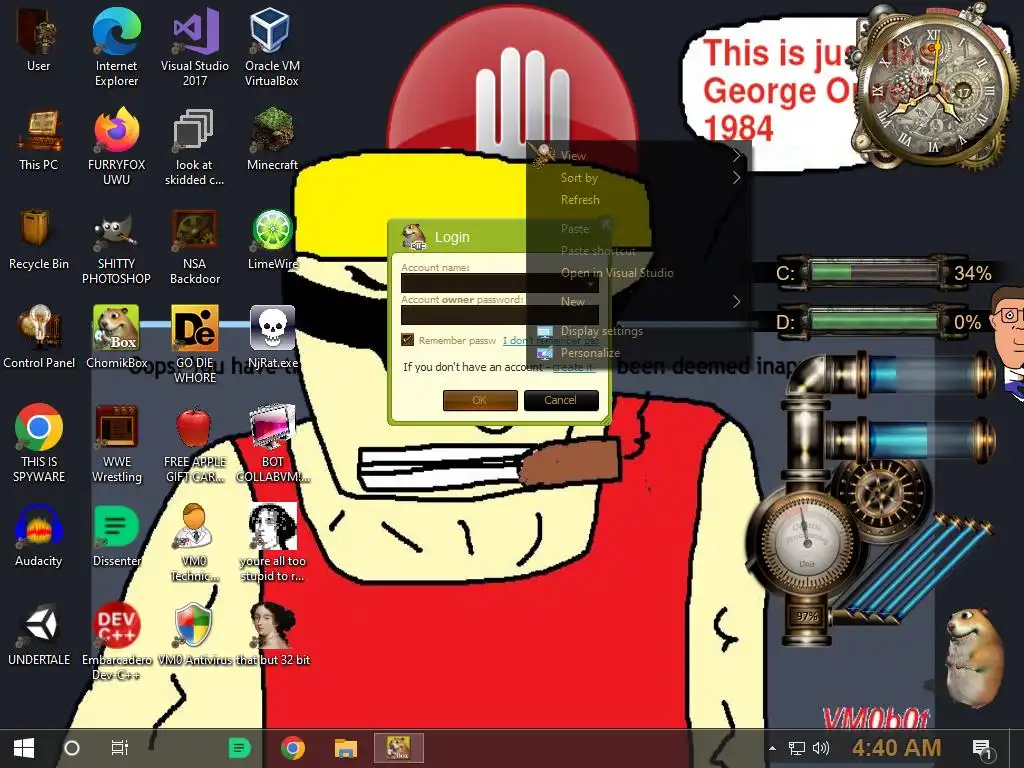Open File Explorer from the taskbar

pyautogui.click(x=345, y=748)
